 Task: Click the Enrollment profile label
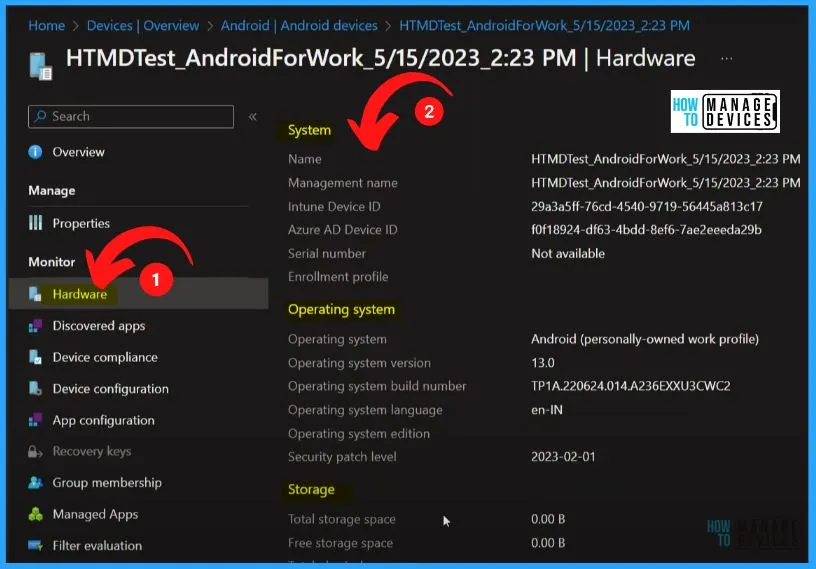[x=338, y=277]
